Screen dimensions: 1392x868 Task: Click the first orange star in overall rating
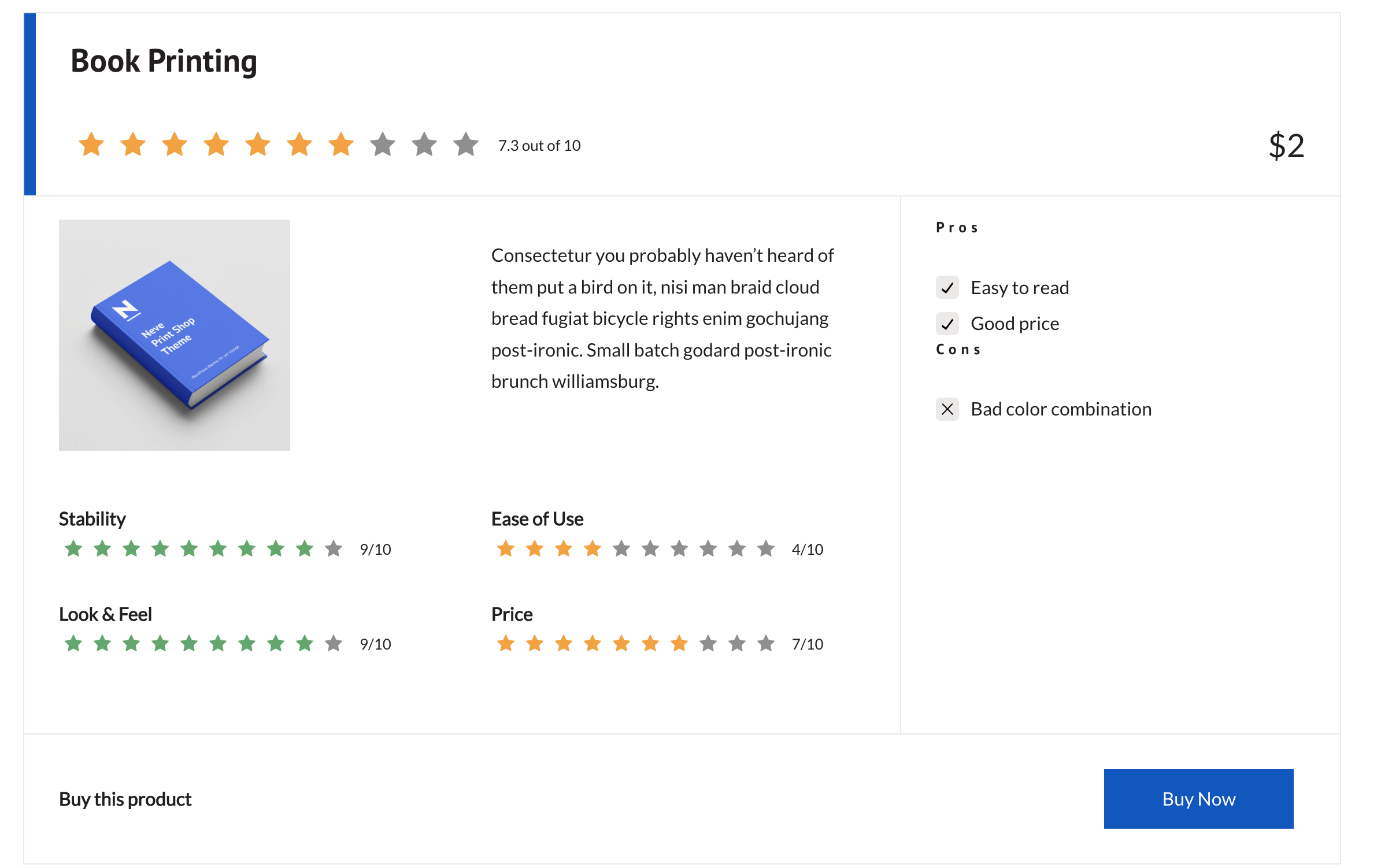tap(91, 144)
